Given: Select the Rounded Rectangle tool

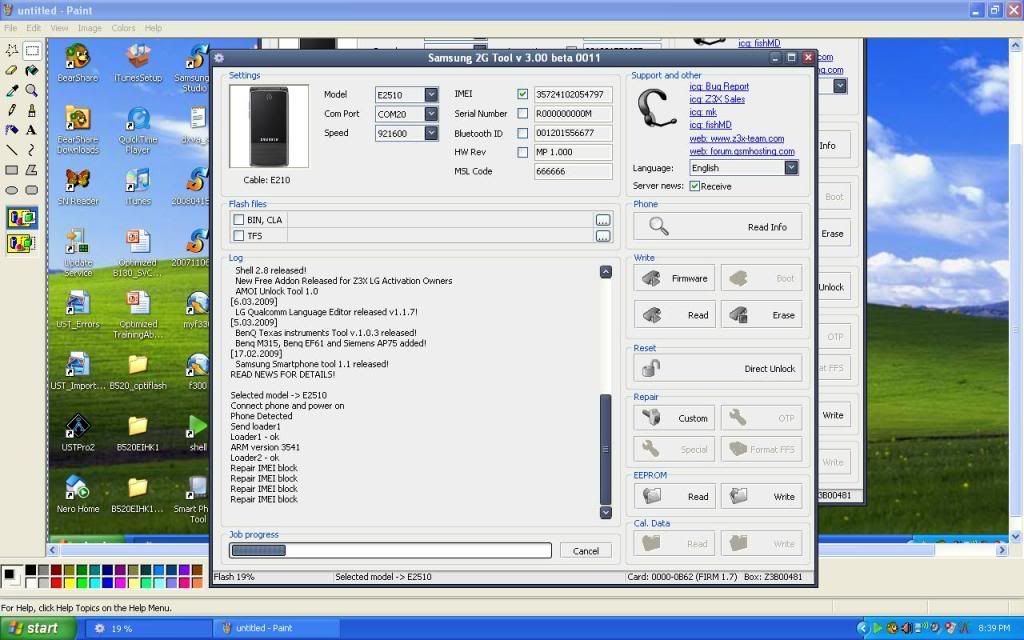Looking at the screenshot, I should (x=31, y=190).
